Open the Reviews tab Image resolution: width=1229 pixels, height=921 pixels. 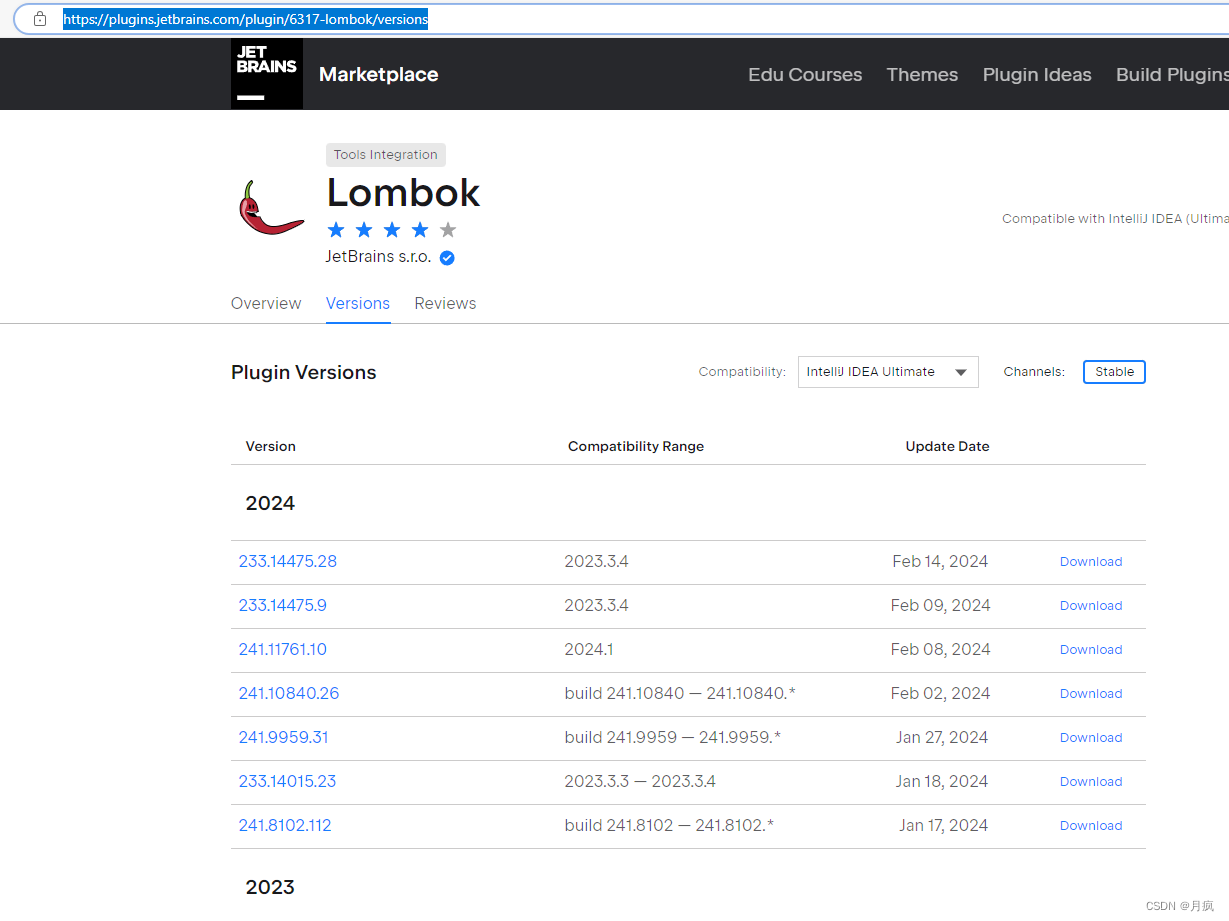[445, 303]
